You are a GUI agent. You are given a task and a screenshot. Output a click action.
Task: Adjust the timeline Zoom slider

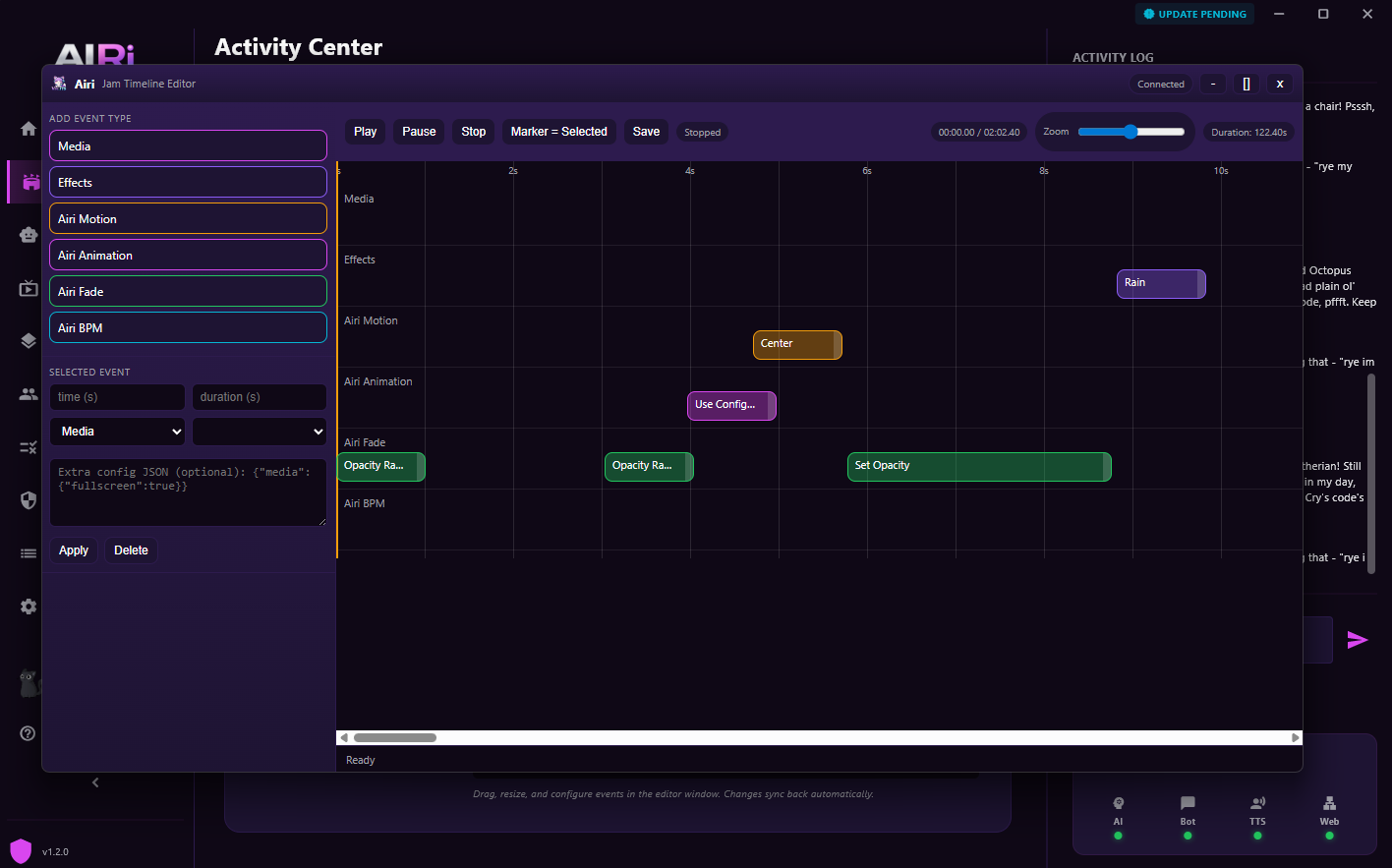(1131, 132)
